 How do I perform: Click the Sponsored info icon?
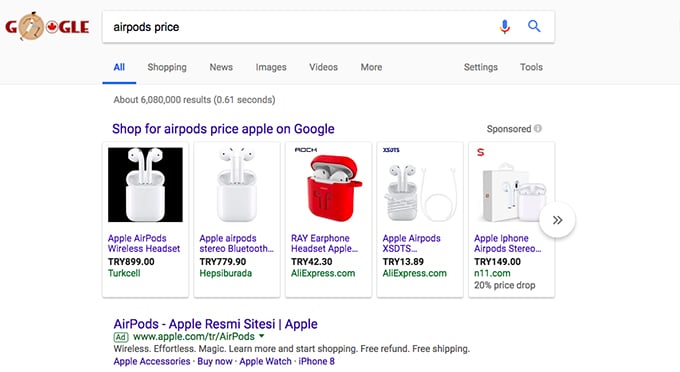538,128
